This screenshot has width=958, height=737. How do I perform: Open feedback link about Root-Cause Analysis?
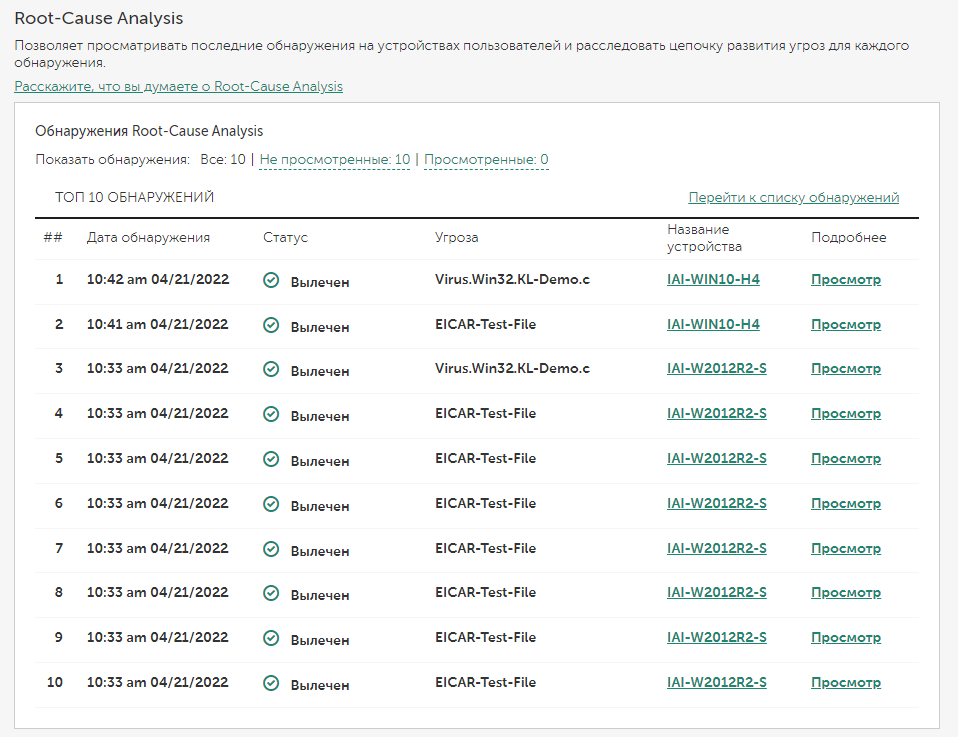click(x=179, y=87)
